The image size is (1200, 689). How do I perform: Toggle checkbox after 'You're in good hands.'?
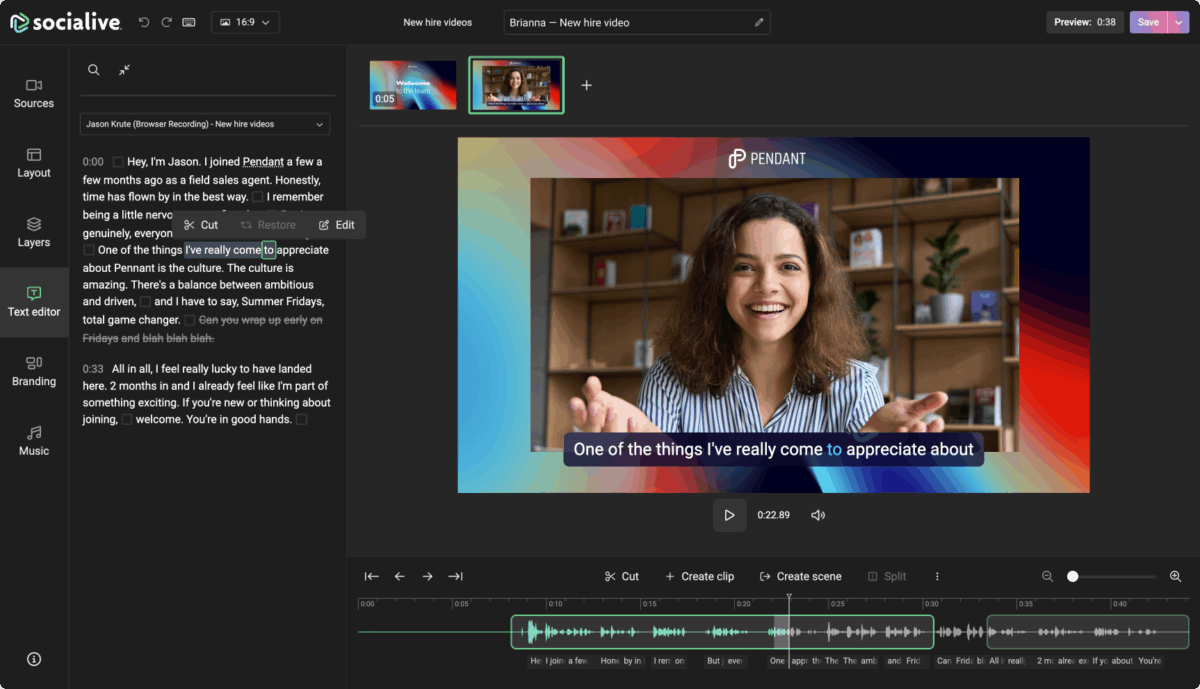pos(301,420)
